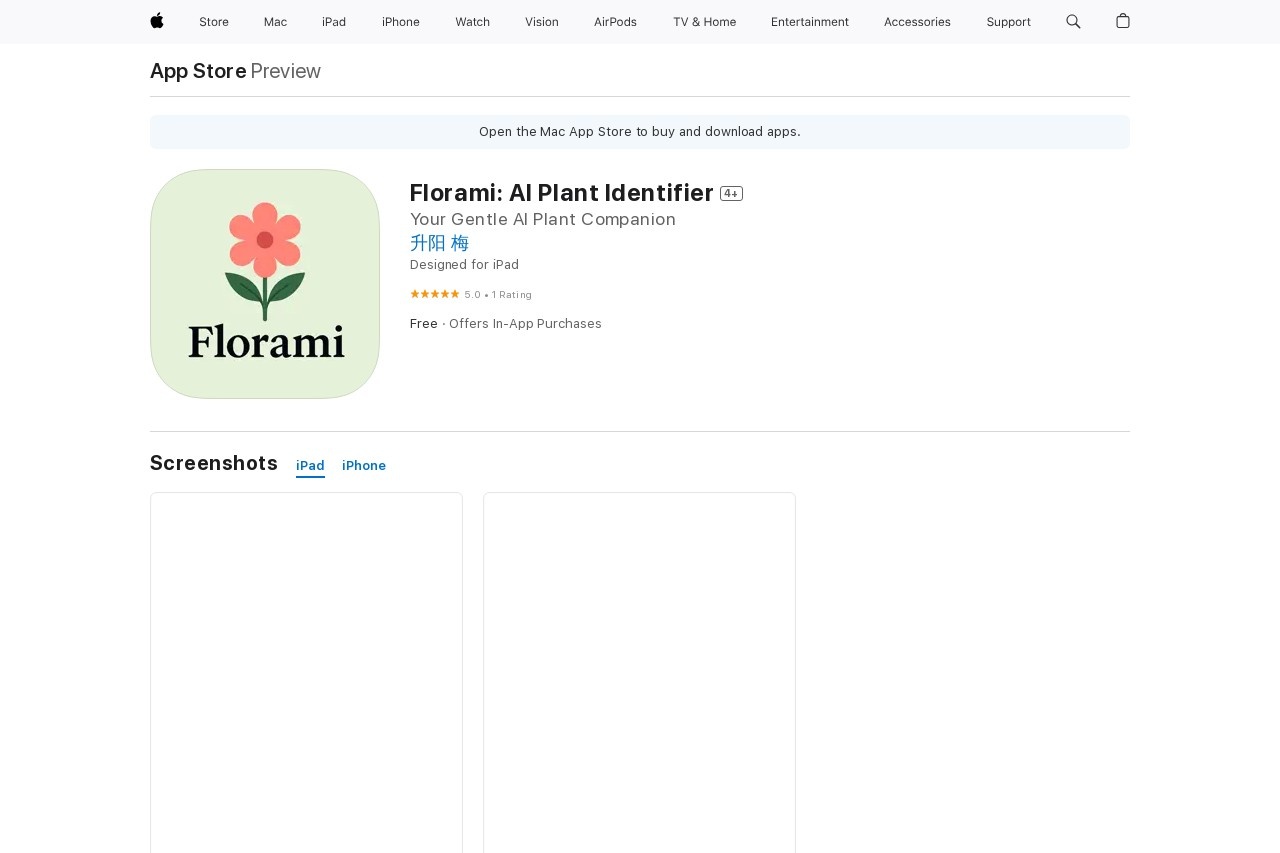Select the iPad screenshots tab

(310, 466)
